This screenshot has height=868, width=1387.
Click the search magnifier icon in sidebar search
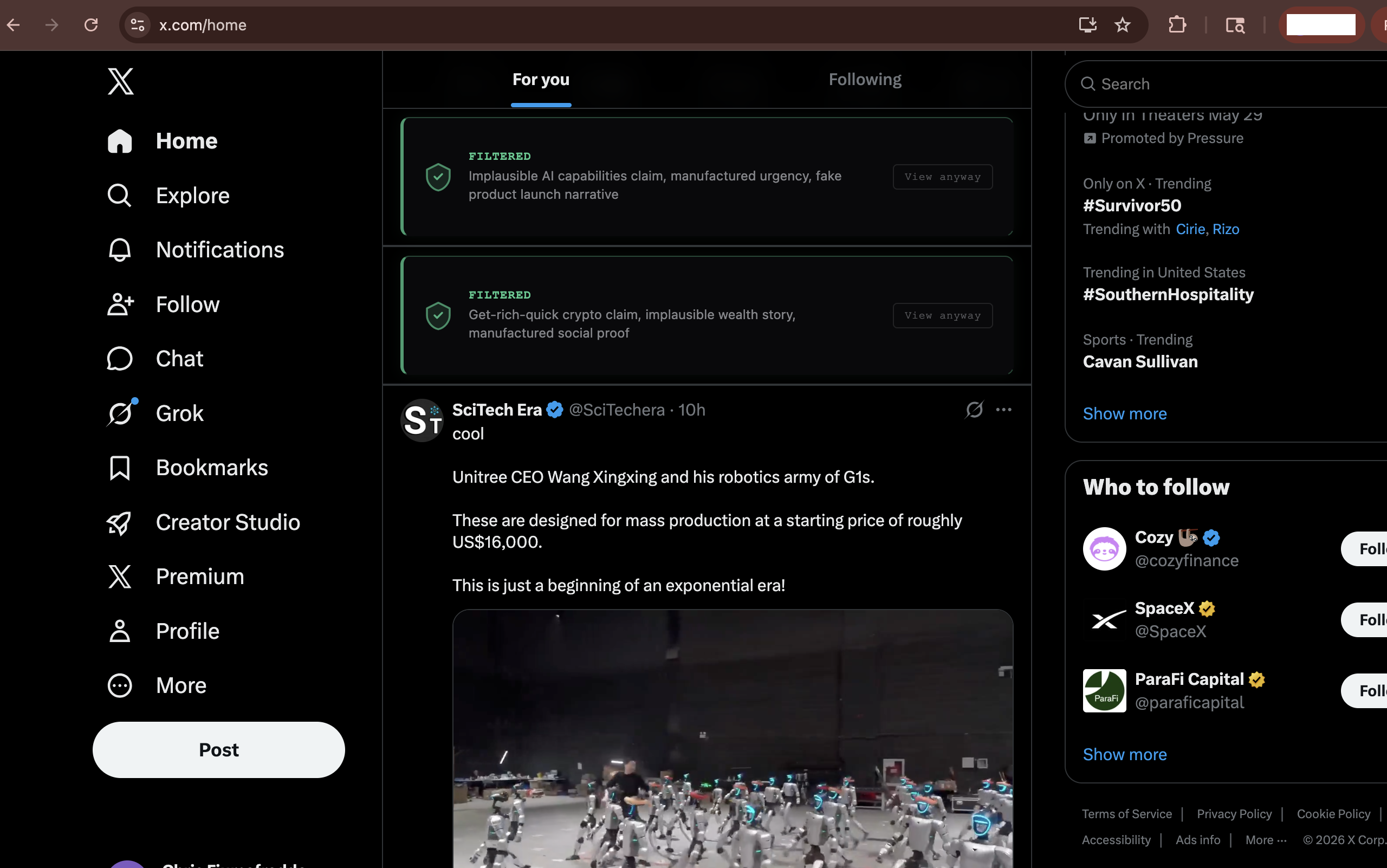tap(1088, 85)
